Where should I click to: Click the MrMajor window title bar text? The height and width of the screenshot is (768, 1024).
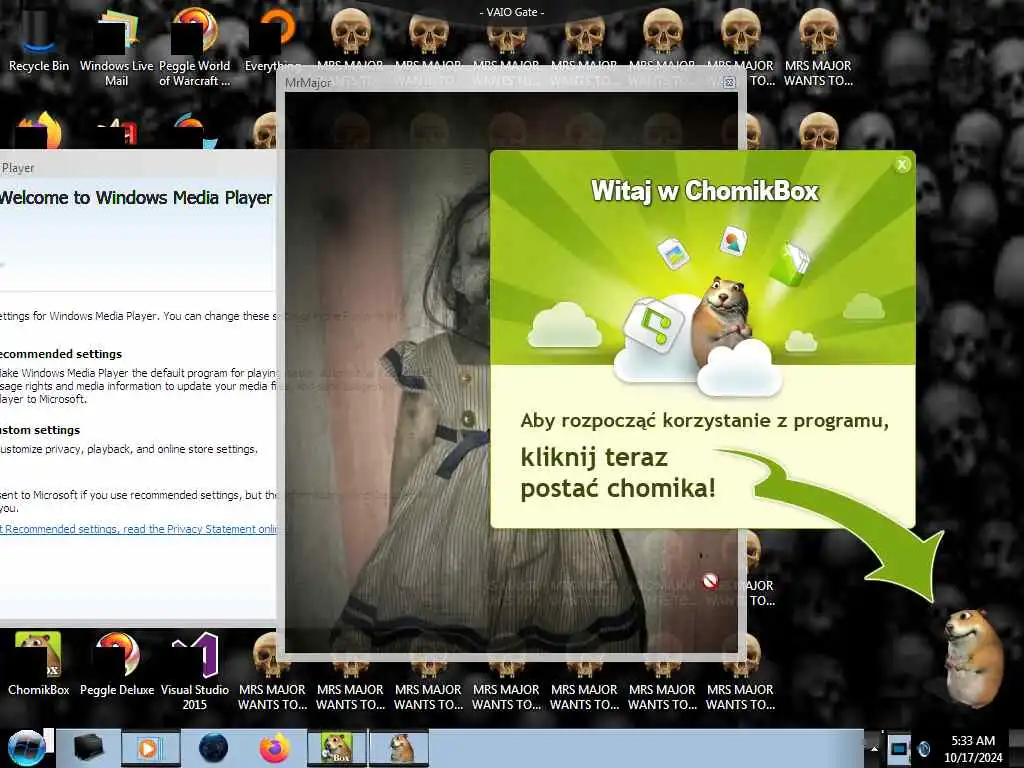(308, 83)
